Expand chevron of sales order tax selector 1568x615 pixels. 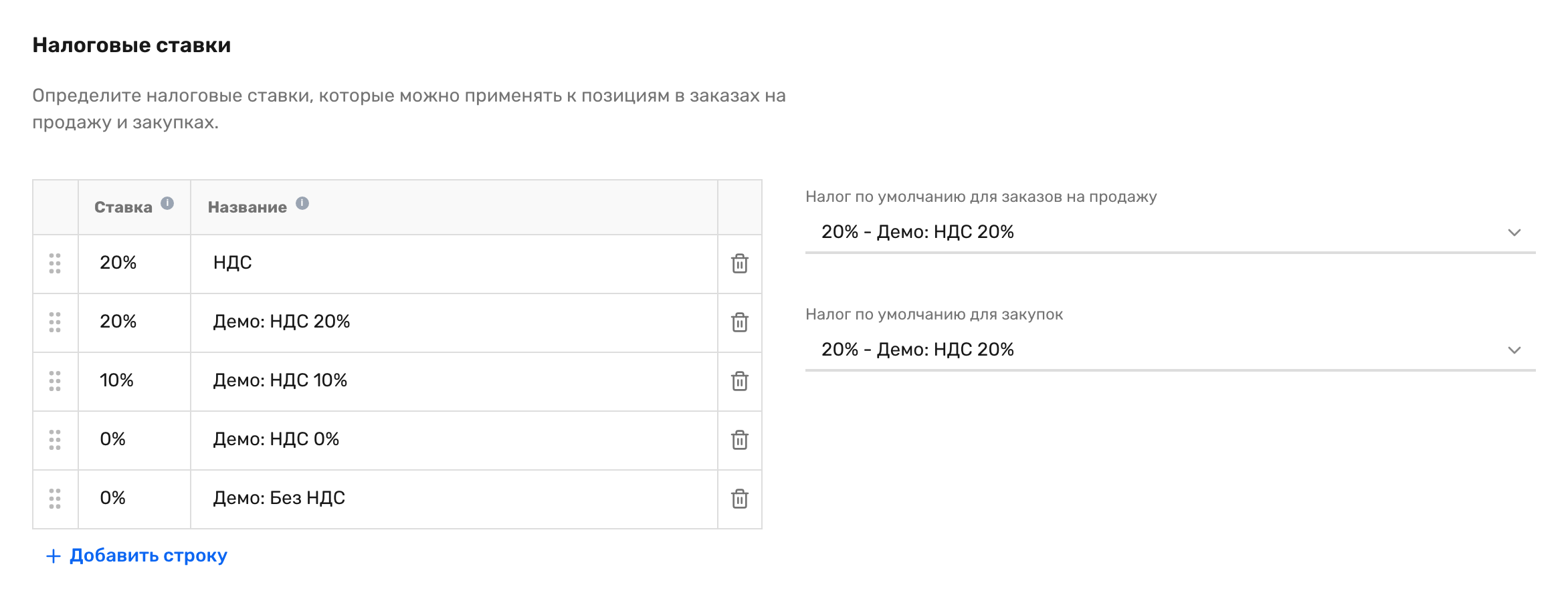coord(1514,233)
